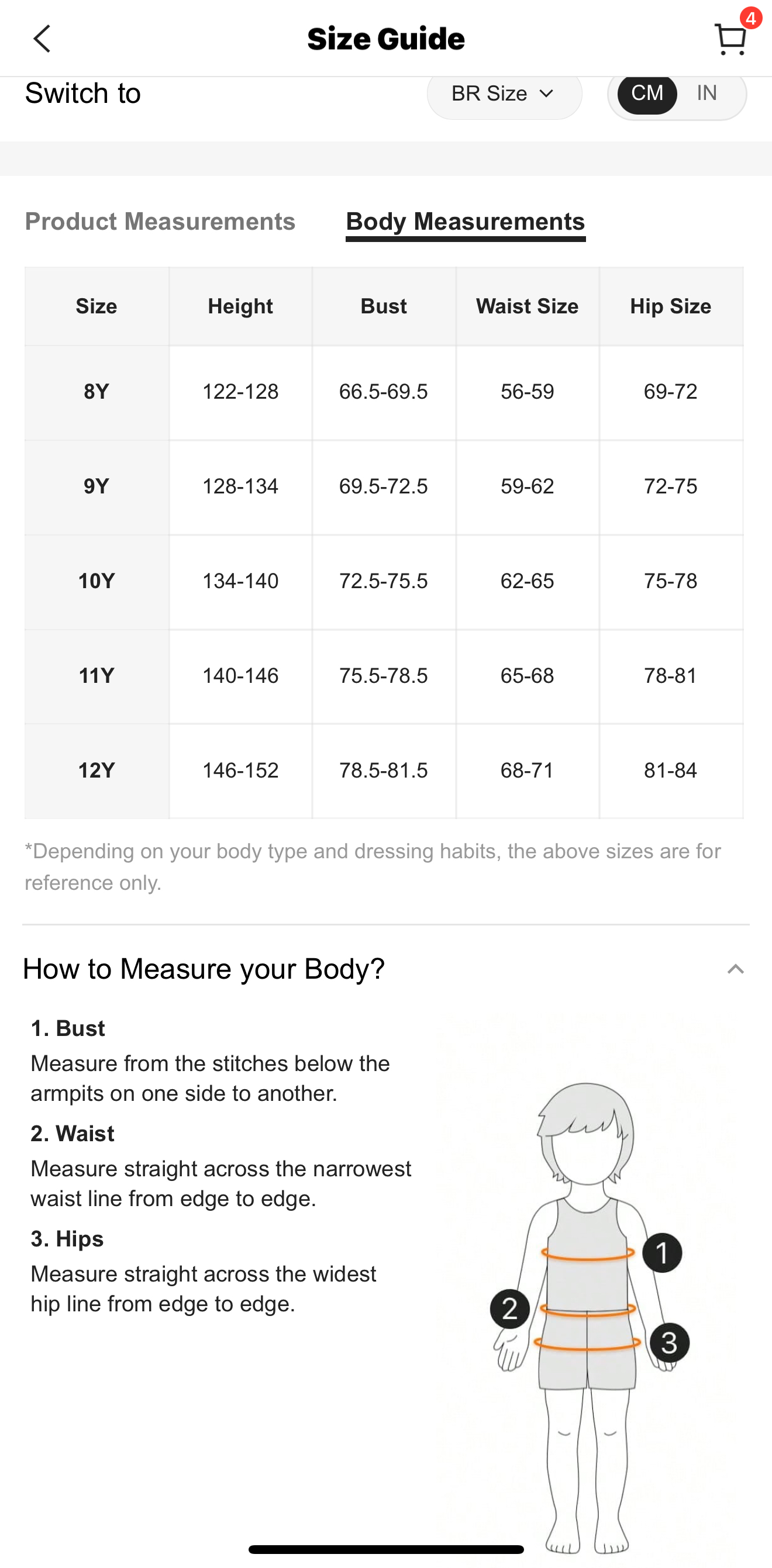Tap the cart badge showing 4
This screenshot has width=772, height=1568.
751,18
